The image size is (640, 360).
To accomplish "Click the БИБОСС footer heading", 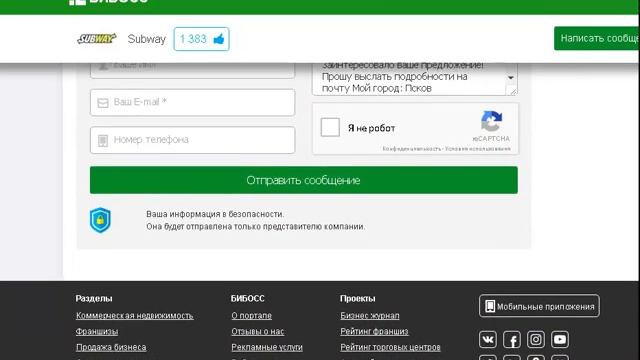I will point(248,299).
